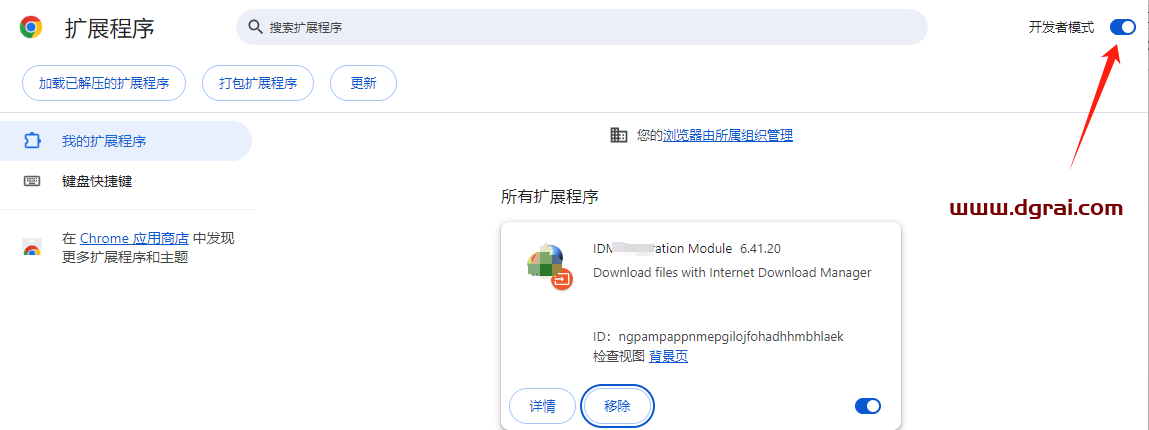The height and width of the screenshot is (430, 1149).
Task: Click the 扩展程序 page title
Action: tap(110, 29)
